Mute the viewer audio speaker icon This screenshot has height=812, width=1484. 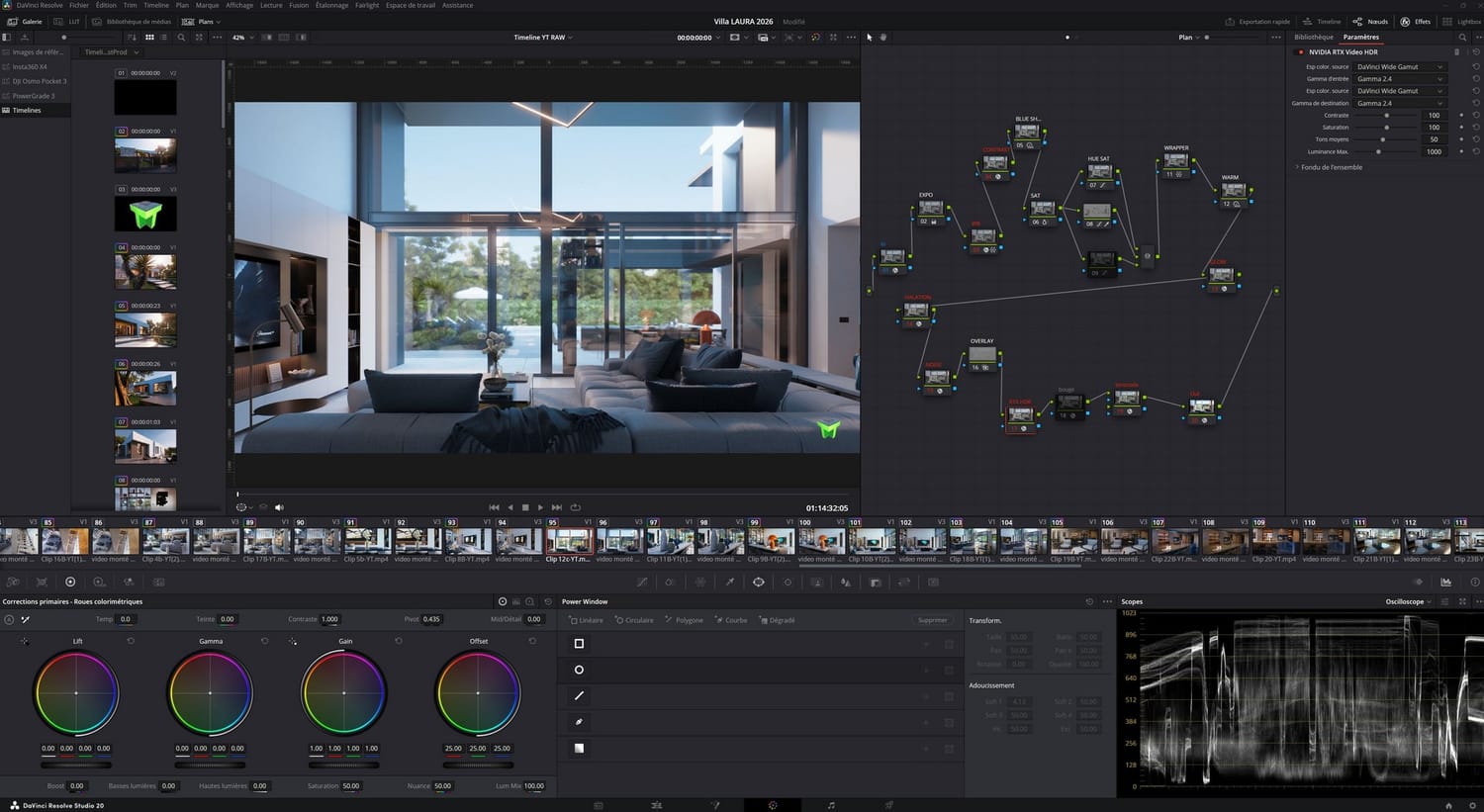279,507
